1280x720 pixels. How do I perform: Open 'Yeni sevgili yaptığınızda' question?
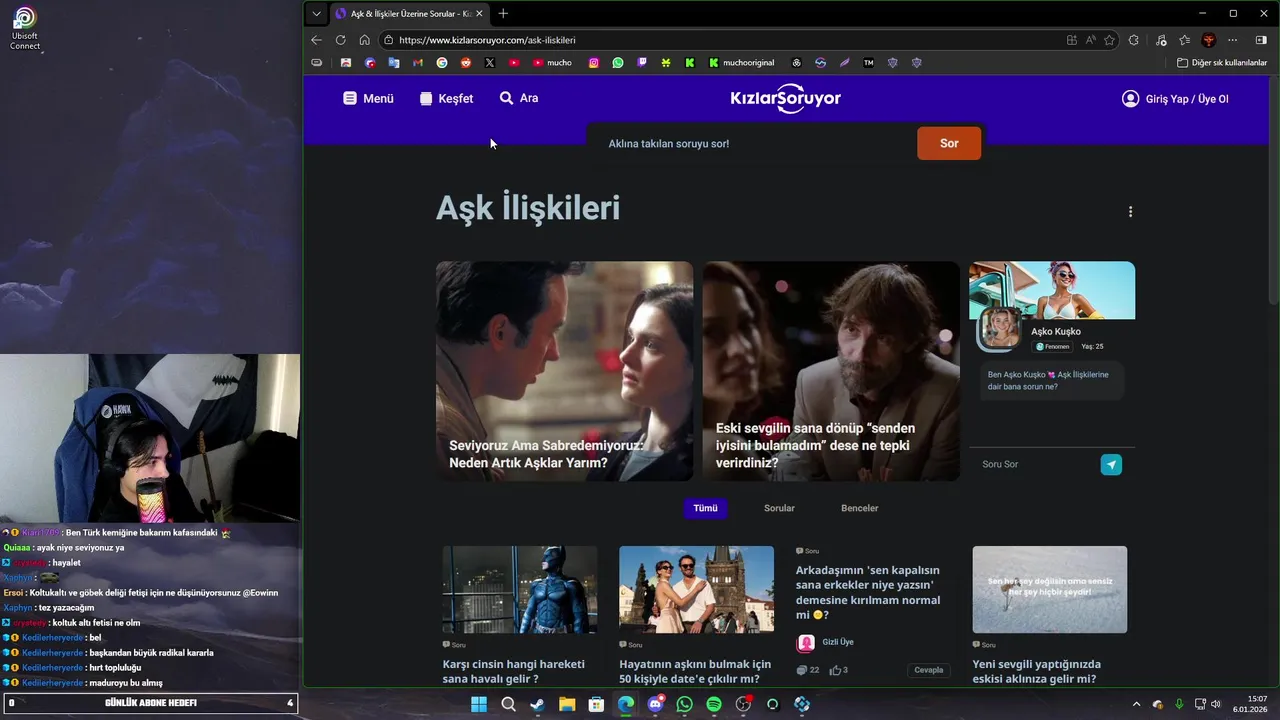[1037, 671]
